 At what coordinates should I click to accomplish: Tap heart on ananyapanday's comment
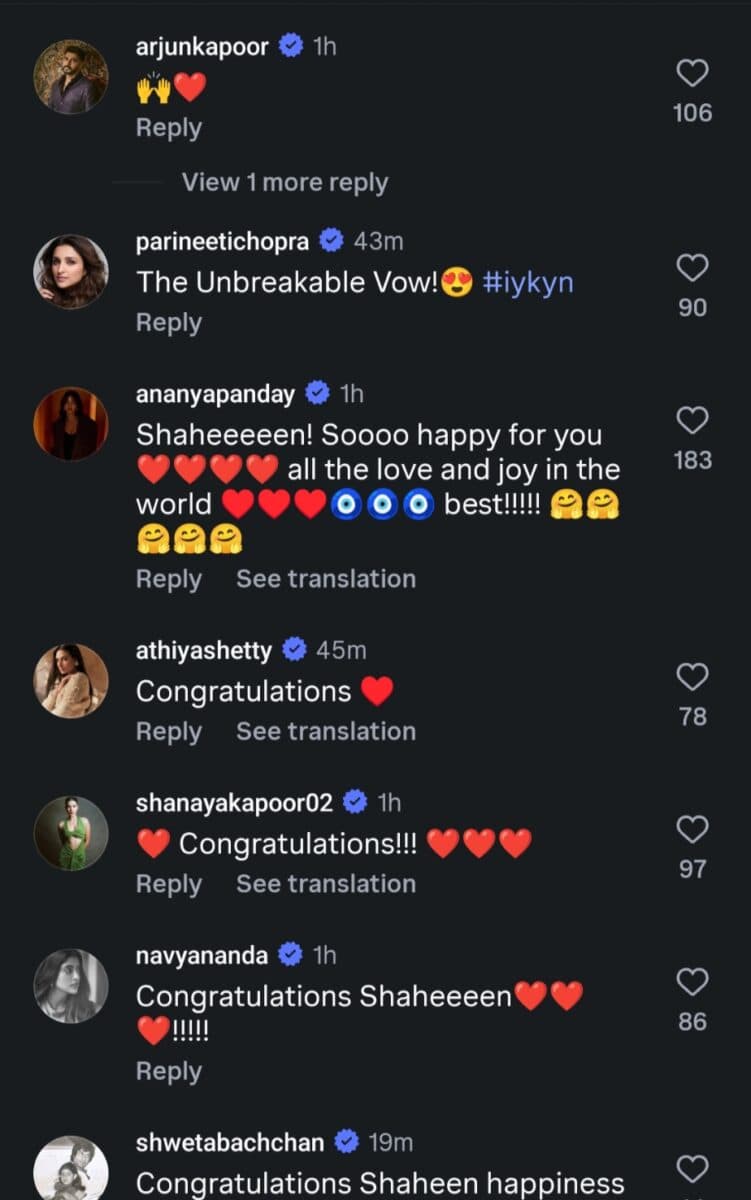[x=692, y=421]
